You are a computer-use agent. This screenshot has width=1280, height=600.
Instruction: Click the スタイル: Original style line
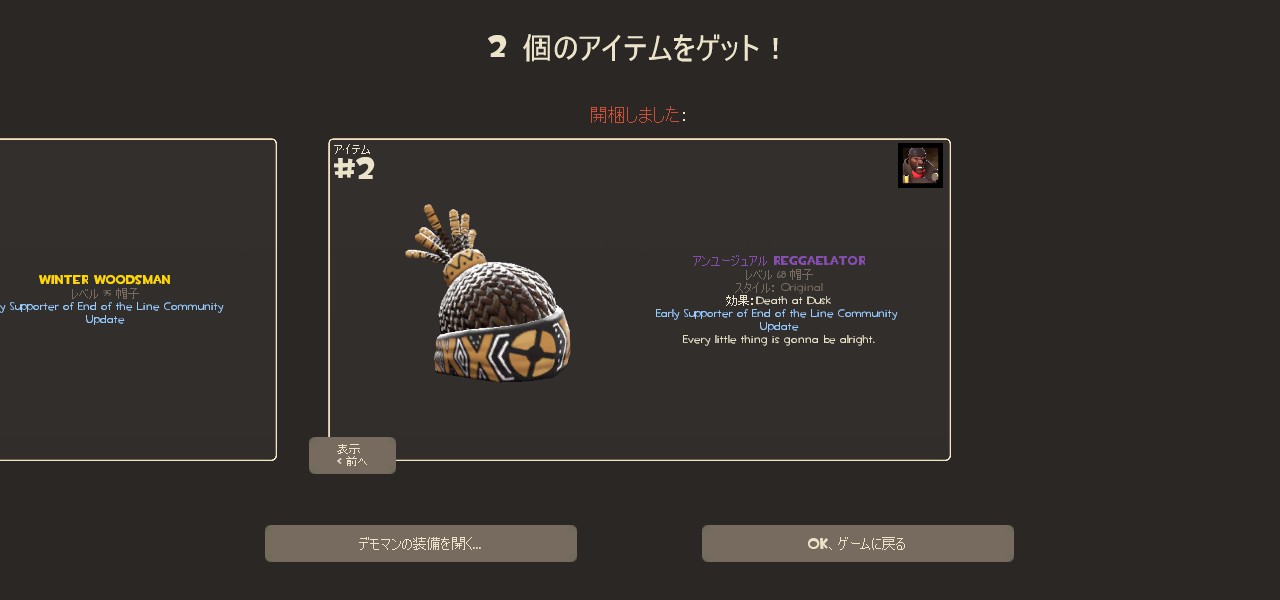pos(779,288)
